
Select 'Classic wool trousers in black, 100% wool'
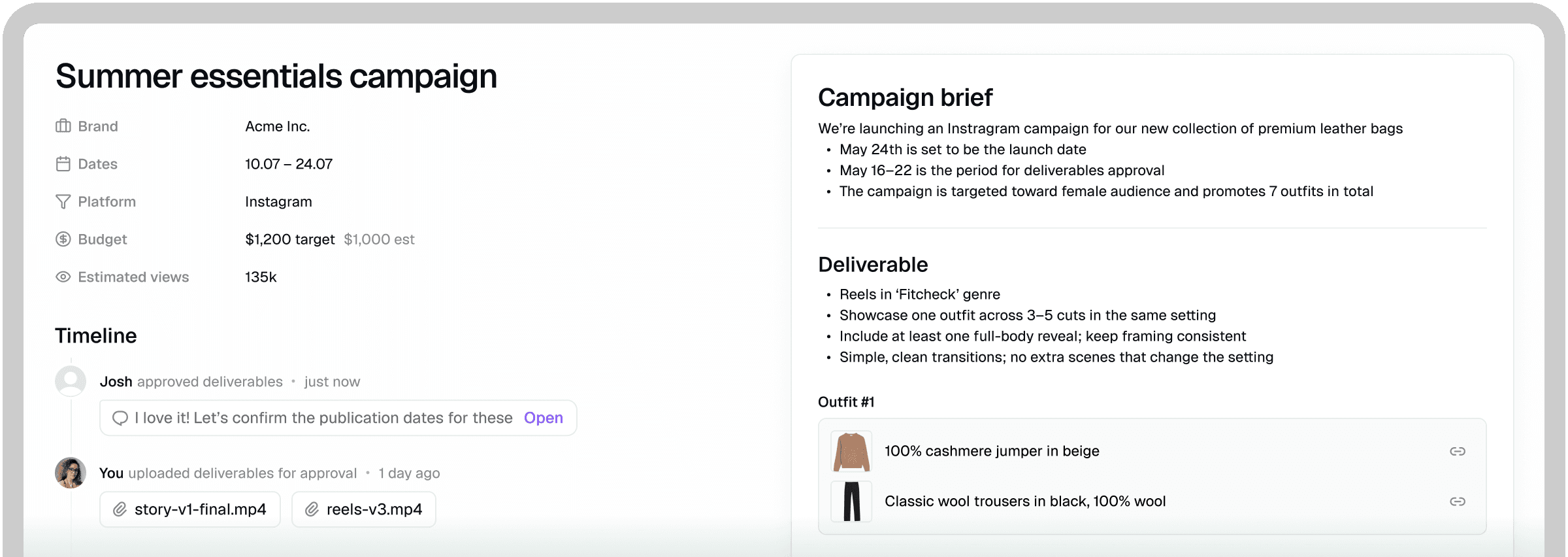point(1025,501)
